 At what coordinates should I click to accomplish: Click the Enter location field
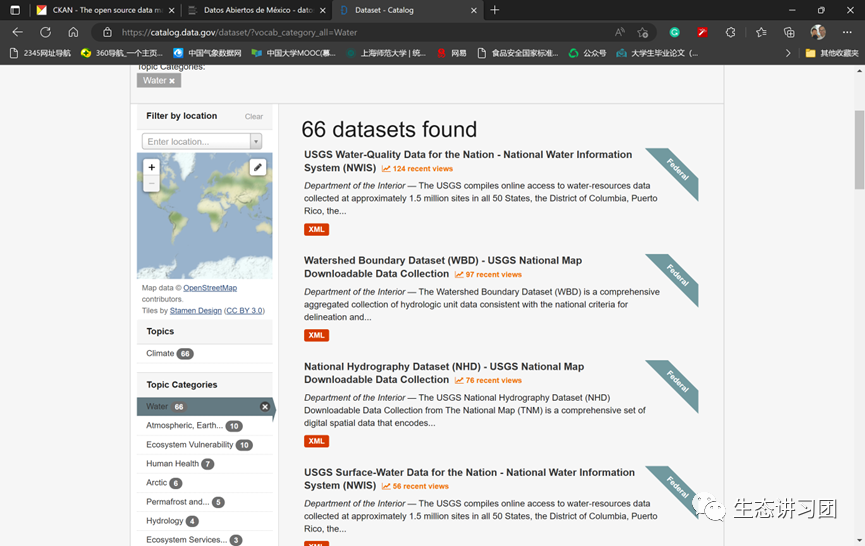pos(196,142)
